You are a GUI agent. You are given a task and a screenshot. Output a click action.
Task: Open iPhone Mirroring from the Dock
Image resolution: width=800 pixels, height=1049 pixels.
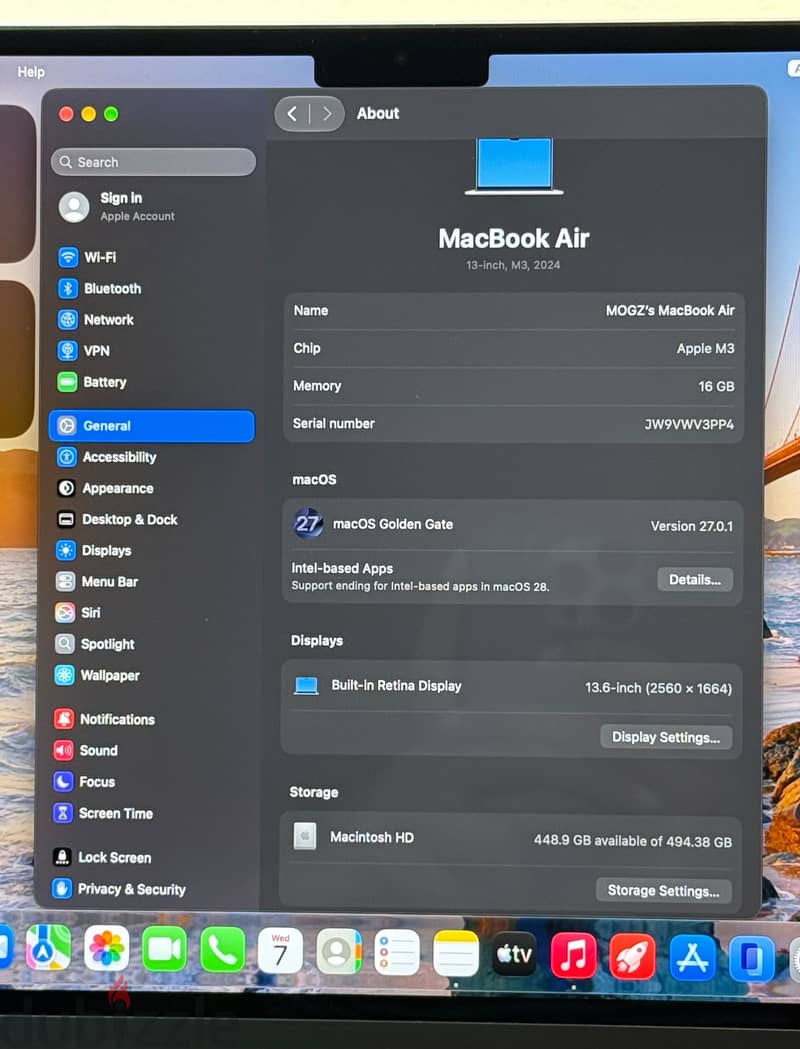click(x=751, y=959)
